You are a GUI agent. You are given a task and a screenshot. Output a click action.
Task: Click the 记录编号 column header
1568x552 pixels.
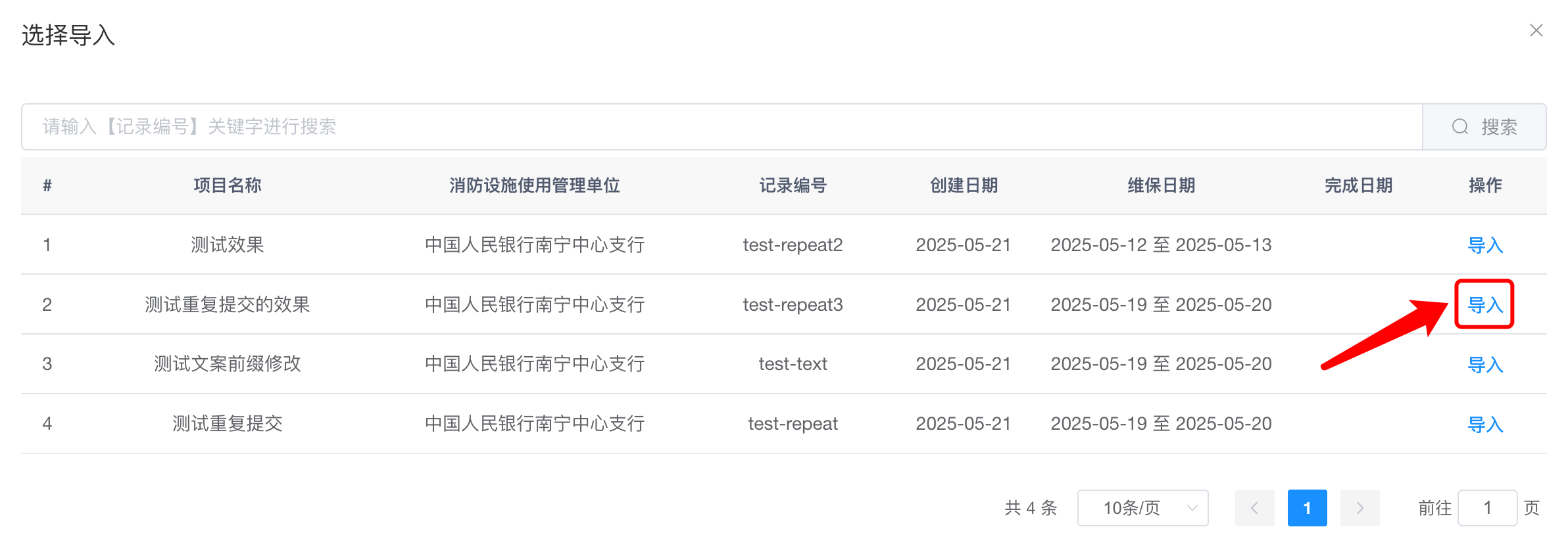793,185
